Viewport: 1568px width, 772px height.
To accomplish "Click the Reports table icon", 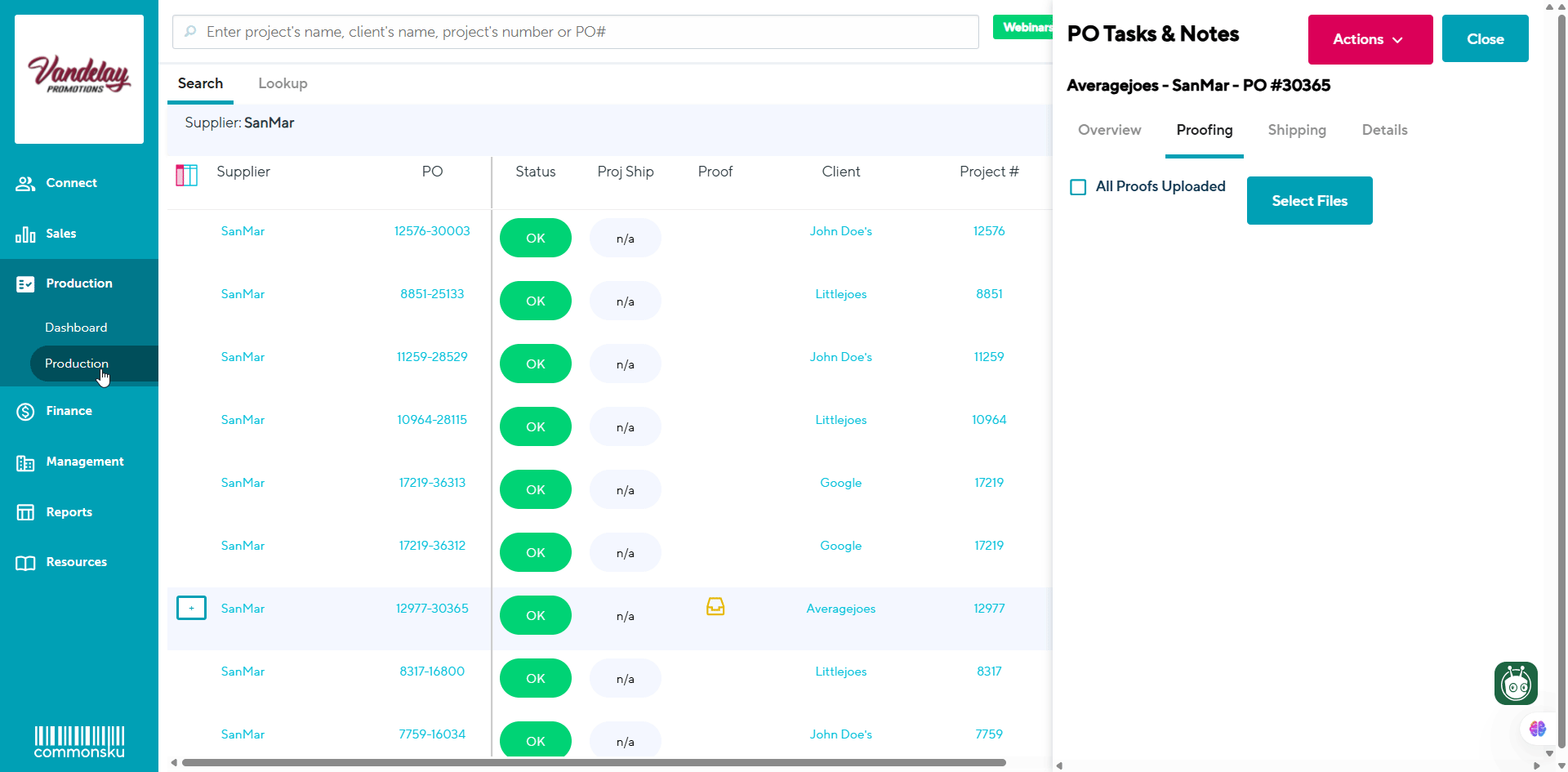I will point(25,513).
